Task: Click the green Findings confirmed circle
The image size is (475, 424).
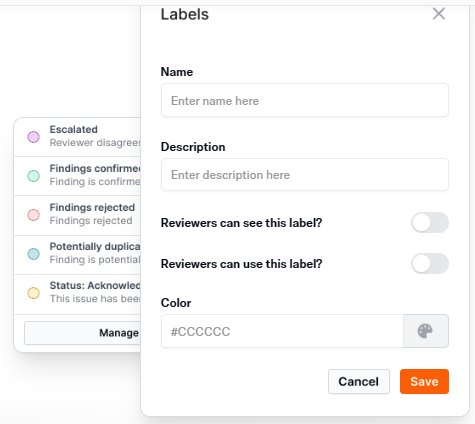Action: click(x=33, y=176)
